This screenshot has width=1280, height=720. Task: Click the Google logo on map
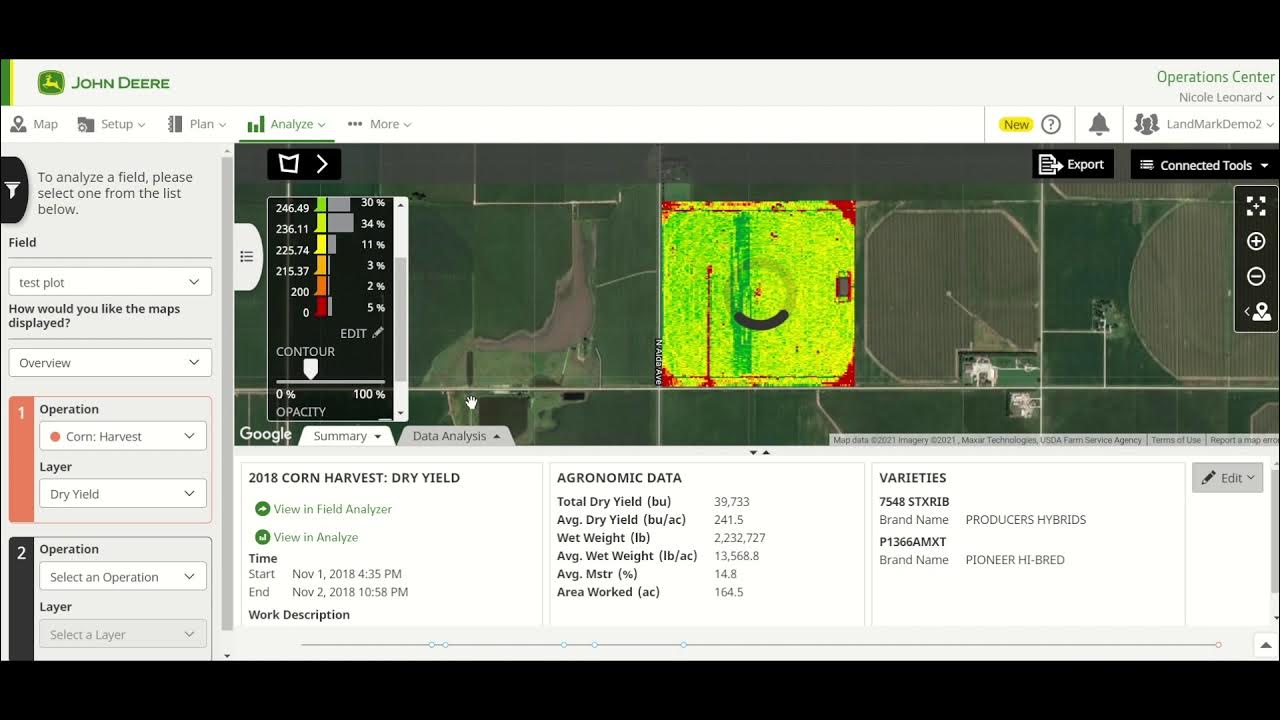pos(265,434)
